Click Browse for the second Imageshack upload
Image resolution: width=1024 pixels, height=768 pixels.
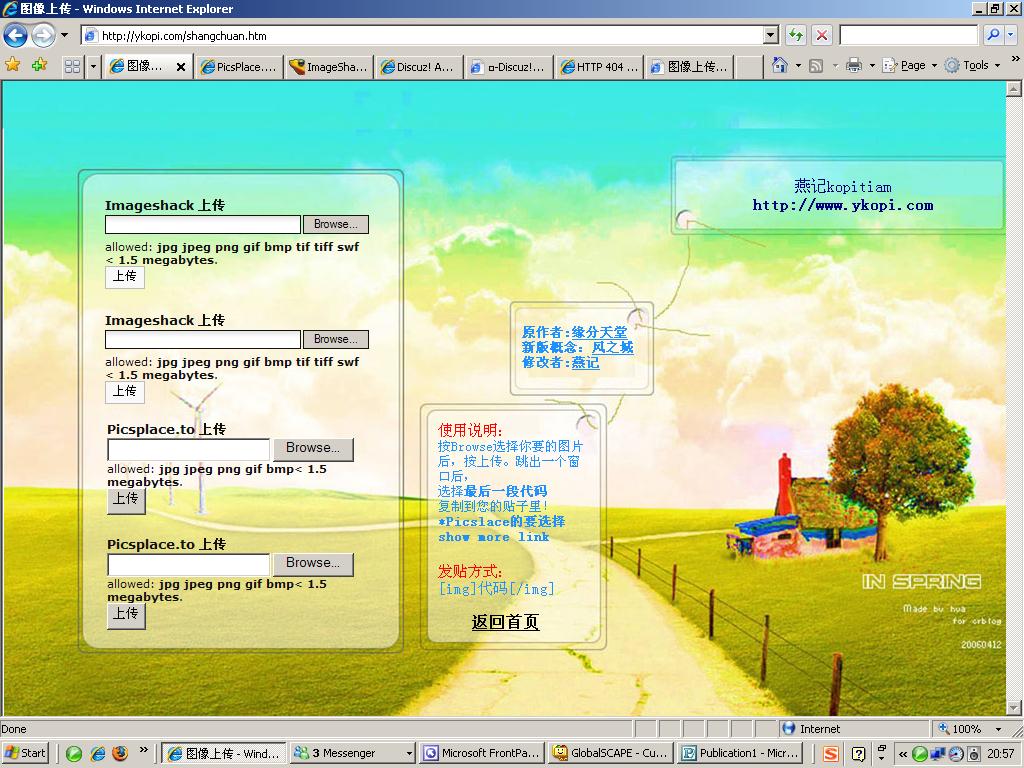tap(336, 339)
